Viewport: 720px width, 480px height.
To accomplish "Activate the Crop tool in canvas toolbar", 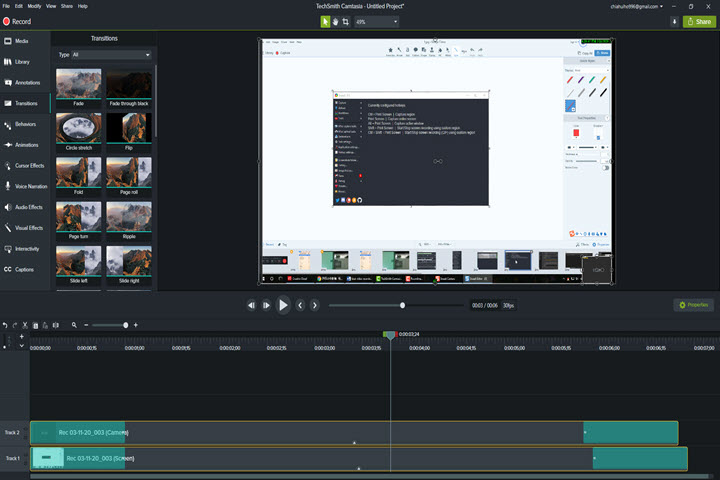I will pyautogui.click(x=345, y=21).
